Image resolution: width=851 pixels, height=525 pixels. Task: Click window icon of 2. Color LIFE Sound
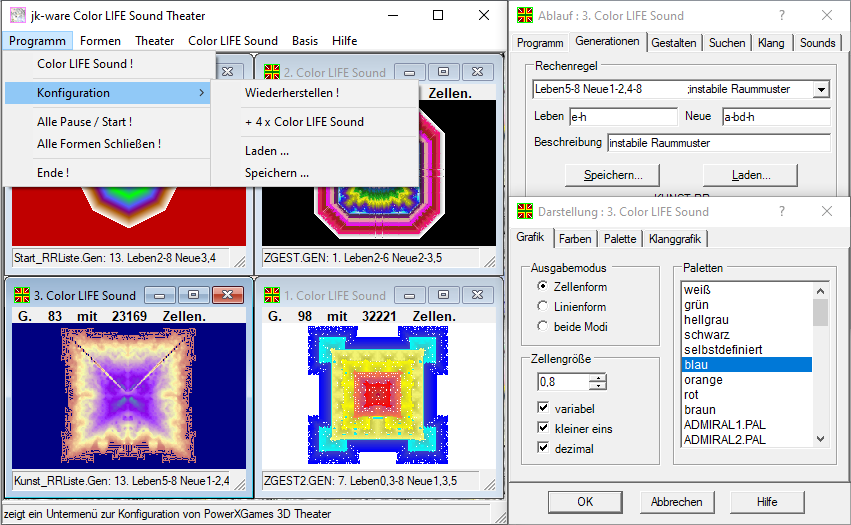[x=272, y=72]
